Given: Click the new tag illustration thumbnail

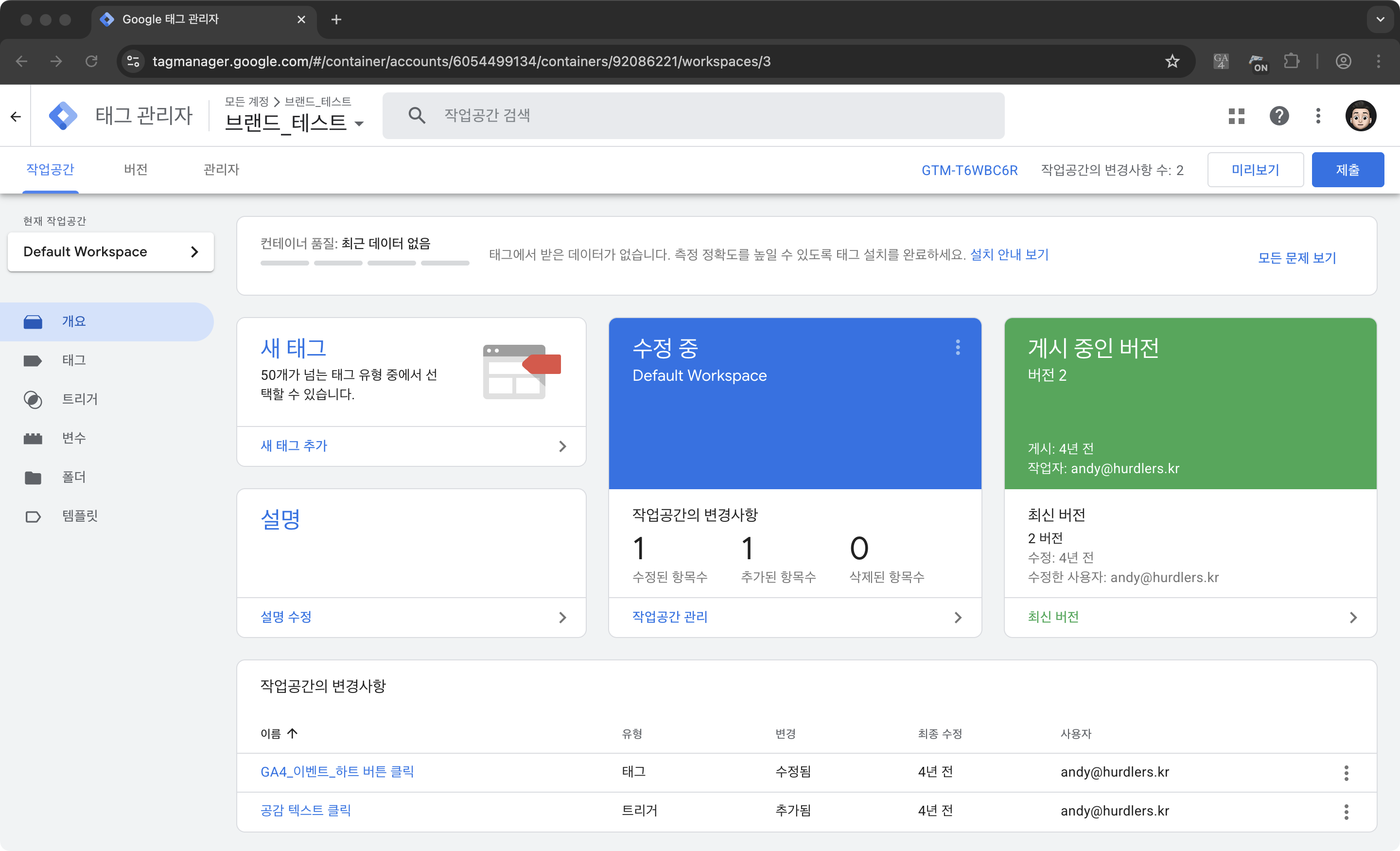Looking at the screenshot, I should point(522,371).
